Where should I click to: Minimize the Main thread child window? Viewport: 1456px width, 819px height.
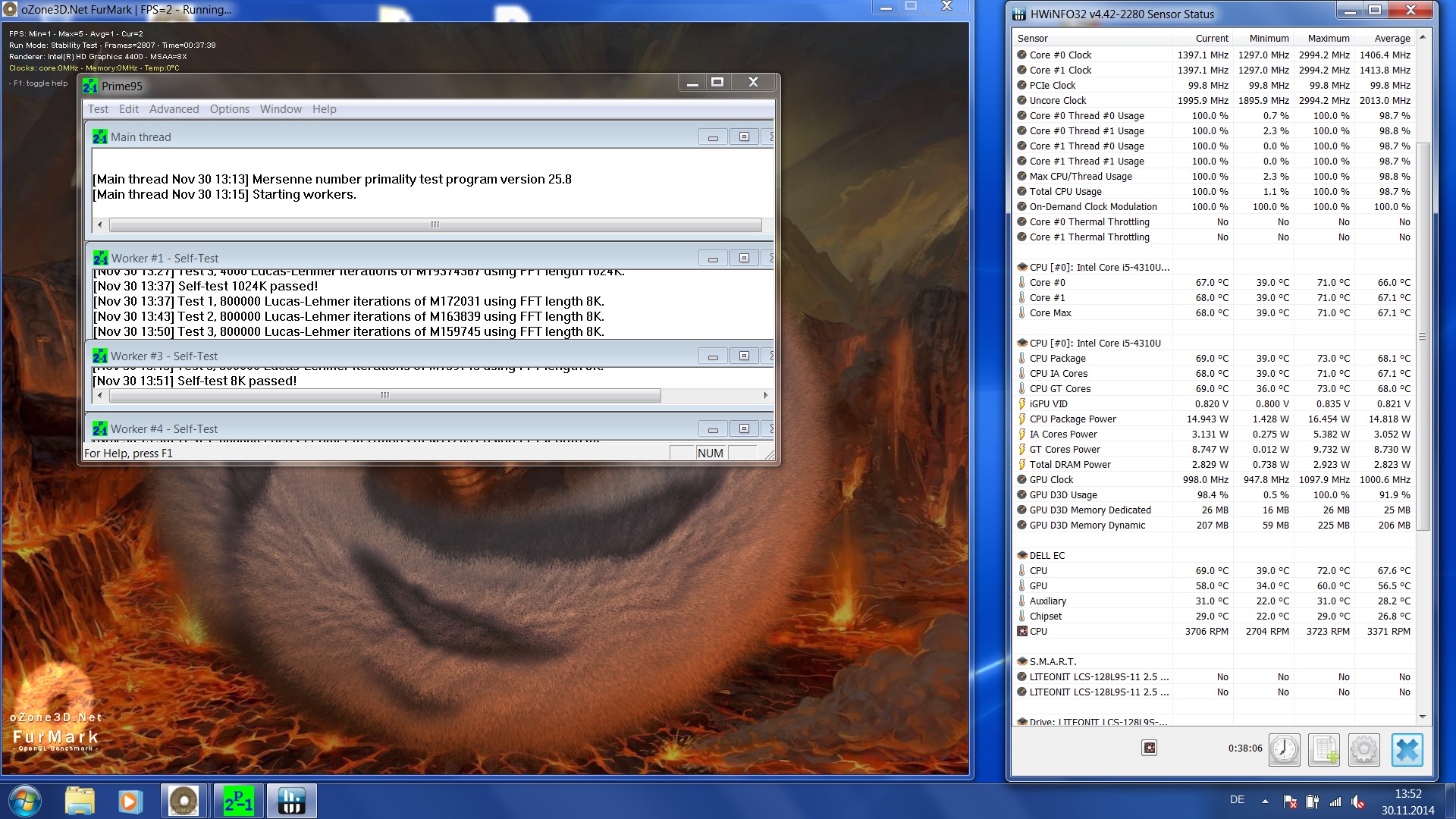(713, 137)
